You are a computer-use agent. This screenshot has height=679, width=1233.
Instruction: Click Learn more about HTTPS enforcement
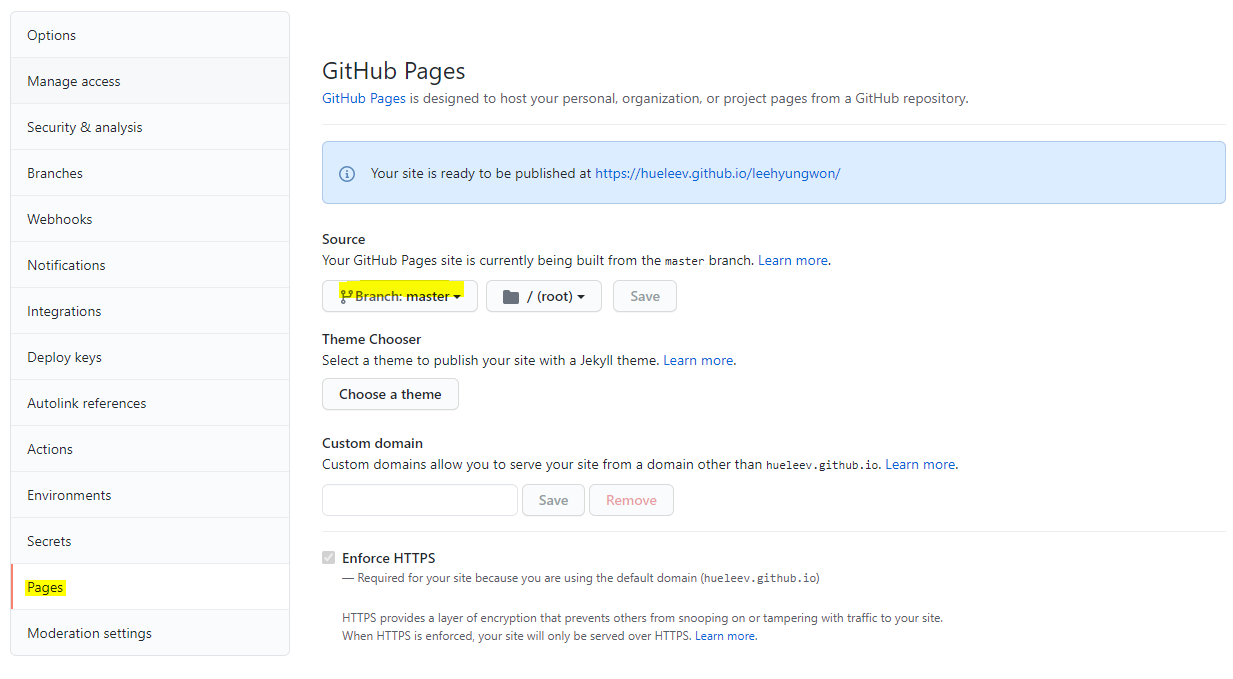(725, 636)
